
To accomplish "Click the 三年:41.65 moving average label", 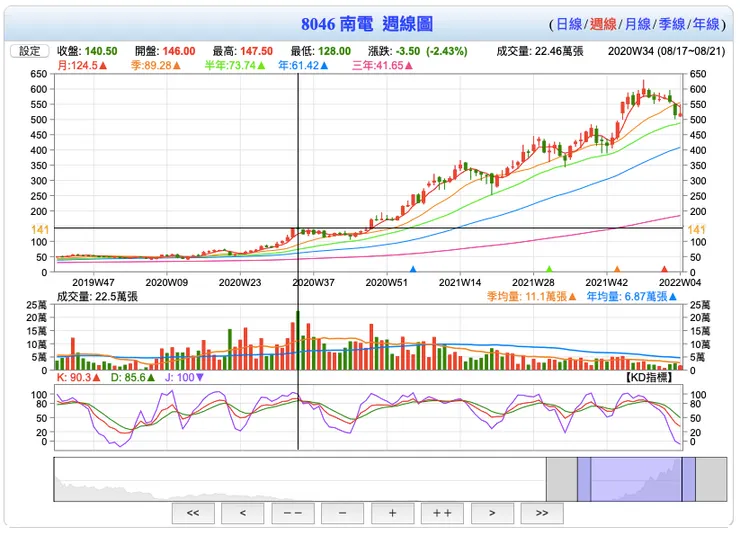I will (382, 65).
